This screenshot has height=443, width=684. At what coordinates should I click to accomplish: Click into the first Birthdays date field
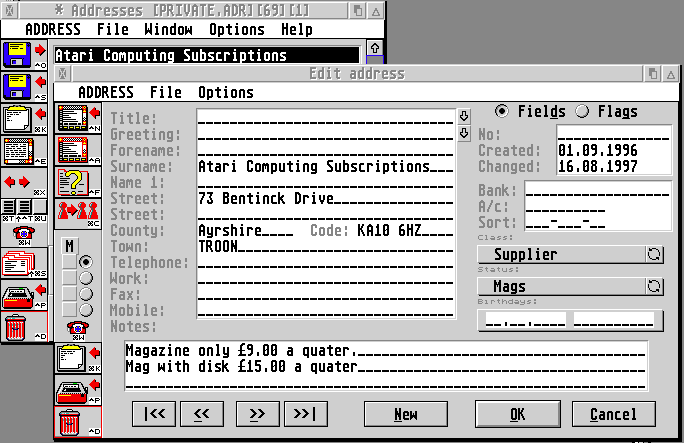pos(526,320)
